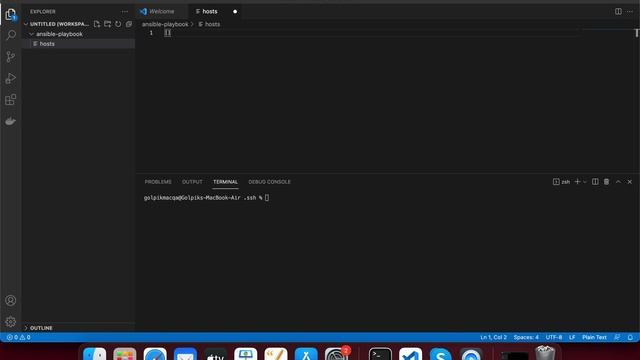
Task: Open App Store from the Dock
Action: pos(306,354)
